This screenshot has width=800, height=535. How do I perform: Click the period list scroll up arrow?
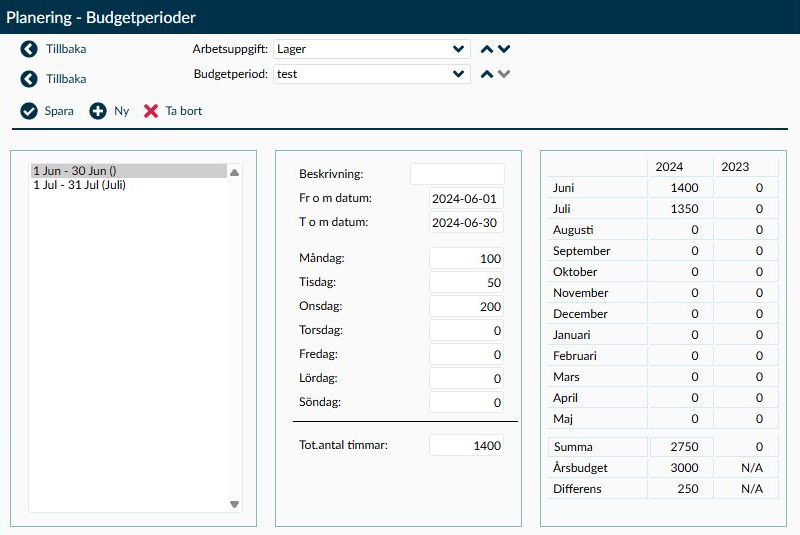(235, 172)
